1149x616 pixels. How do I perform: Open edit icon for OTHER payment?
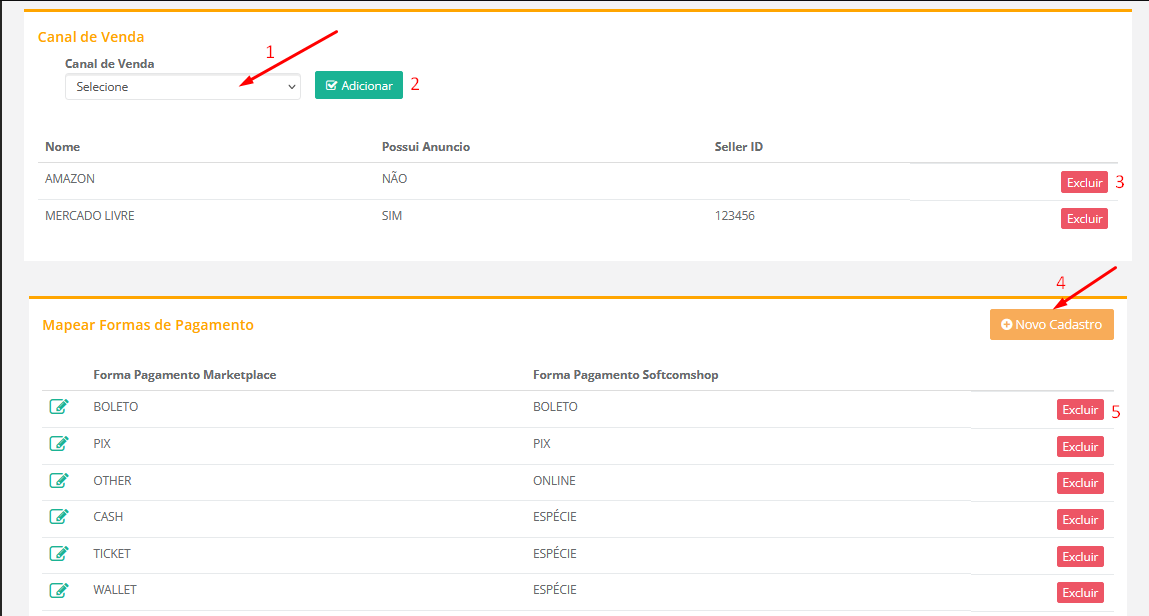[x=59, y=480]
